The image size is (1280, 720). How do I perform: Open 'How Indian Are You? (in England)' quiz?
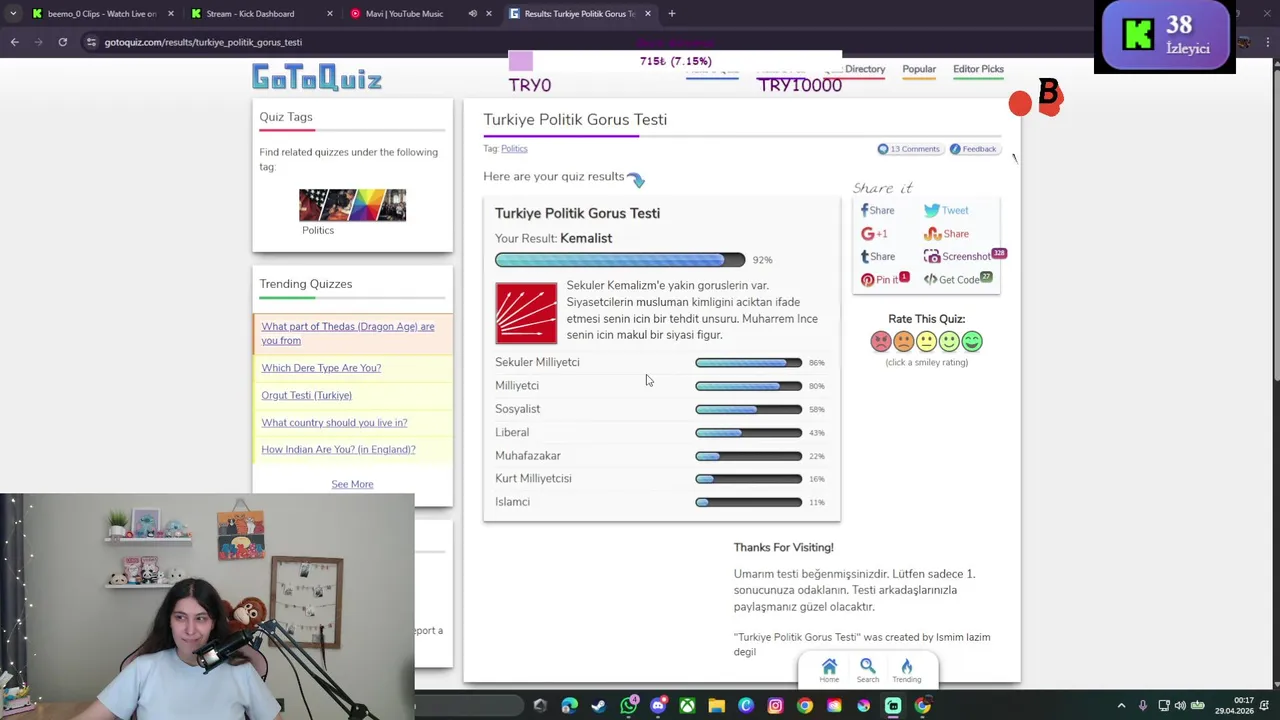coord(338,449)
